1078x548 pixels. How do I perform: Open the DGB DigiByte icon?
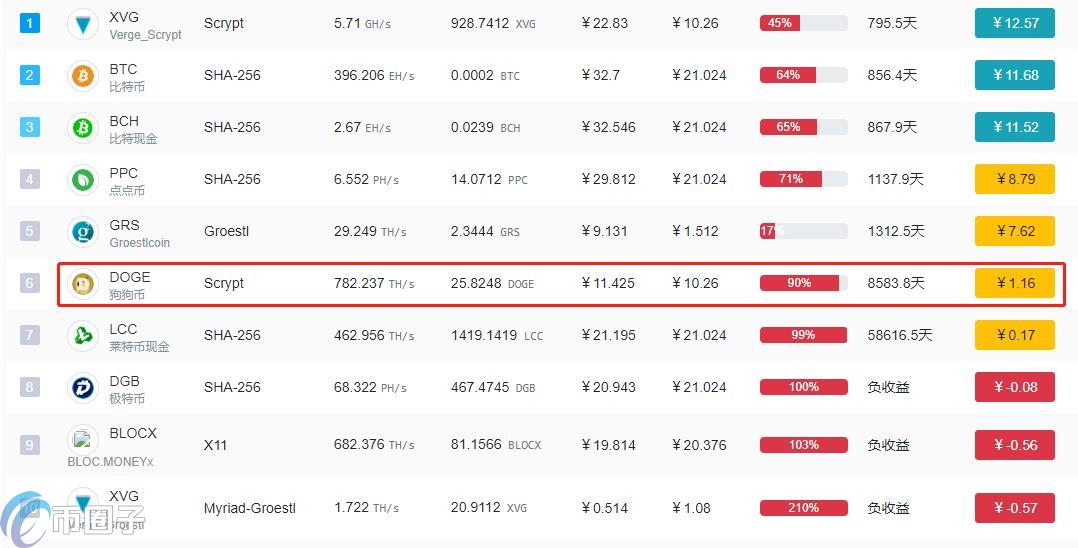tap(83, 387)
